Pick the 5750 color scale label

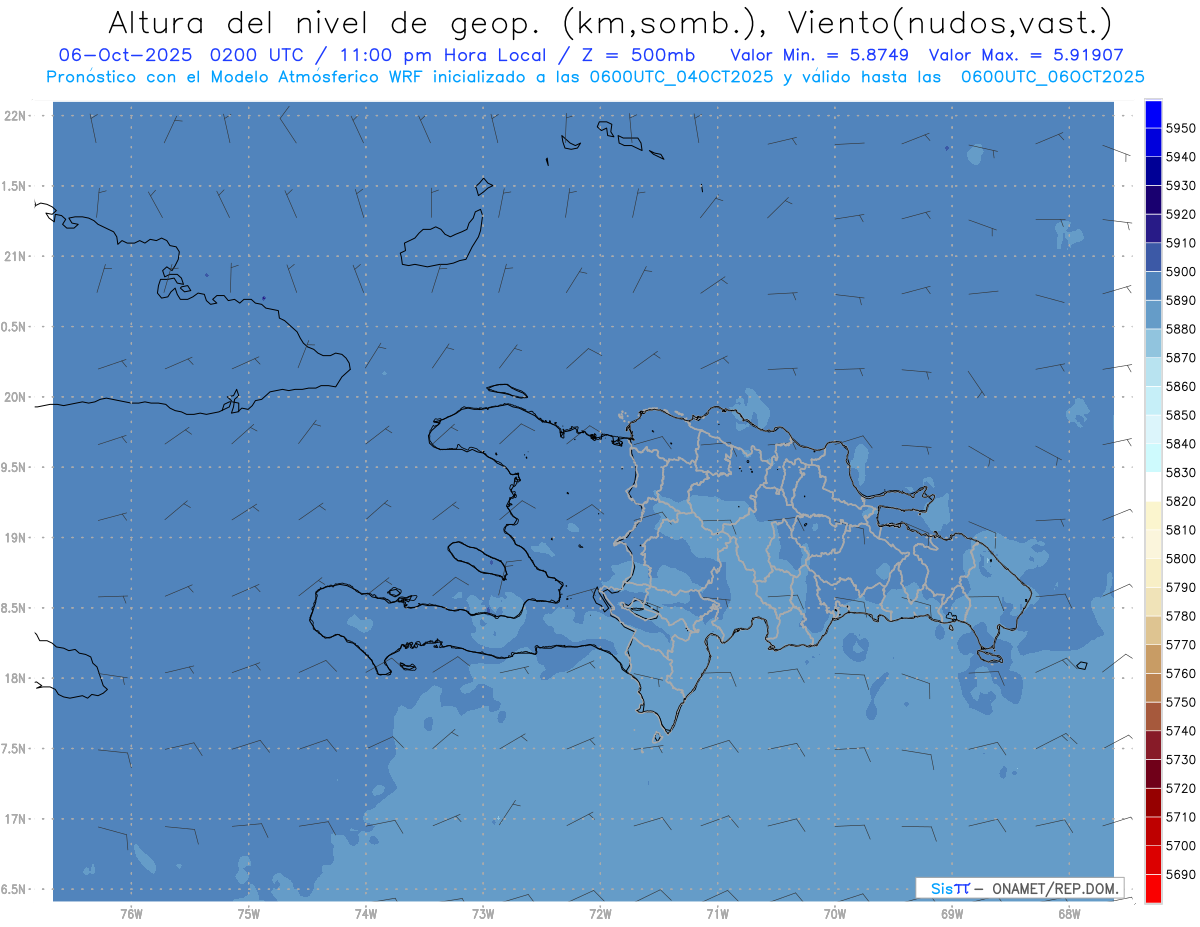(x=1180, y=702)
